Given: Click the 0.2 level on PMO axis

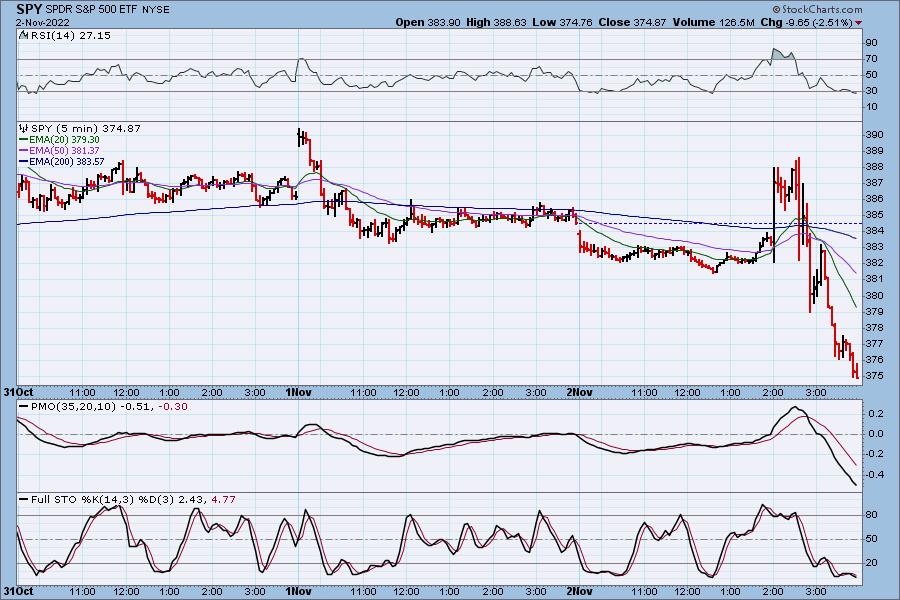Looking at the screenshot, I should (875, 413).
